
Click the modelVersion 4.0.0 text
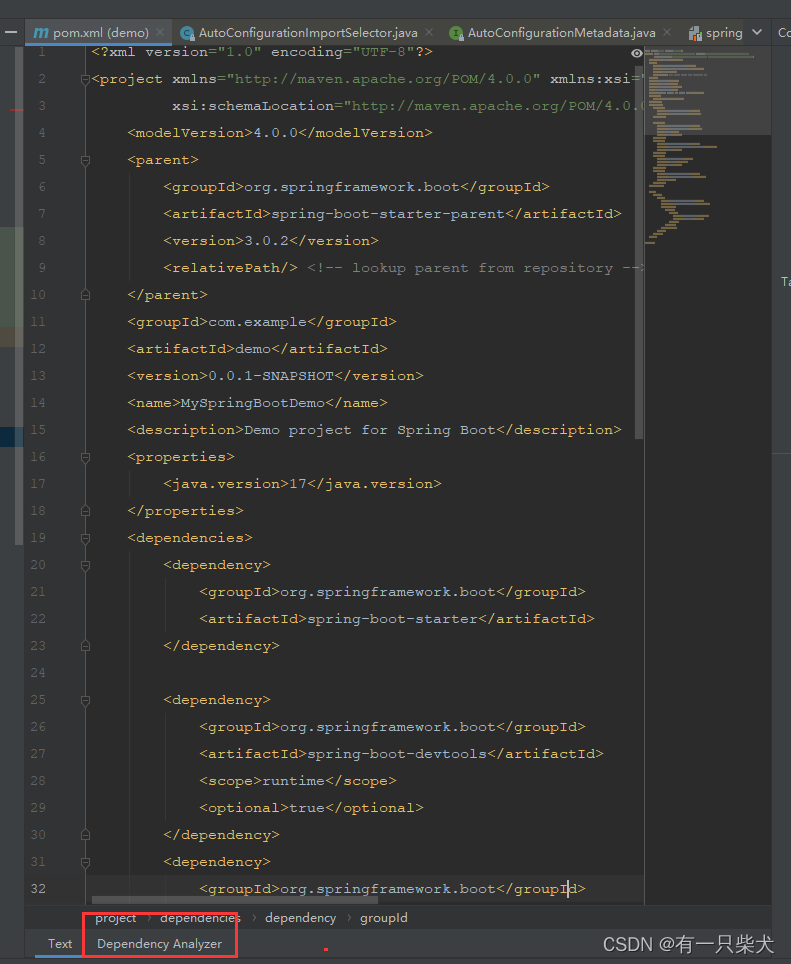click(280, 133)
